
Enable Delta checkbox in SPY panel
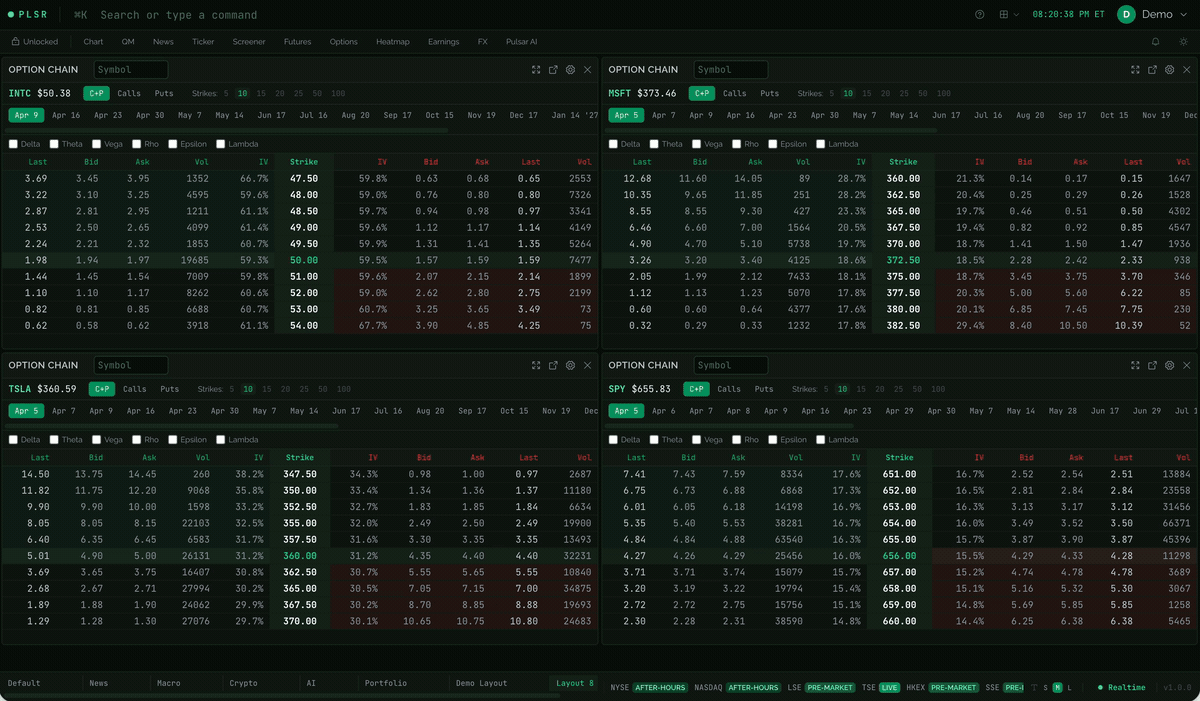(613, 440)
